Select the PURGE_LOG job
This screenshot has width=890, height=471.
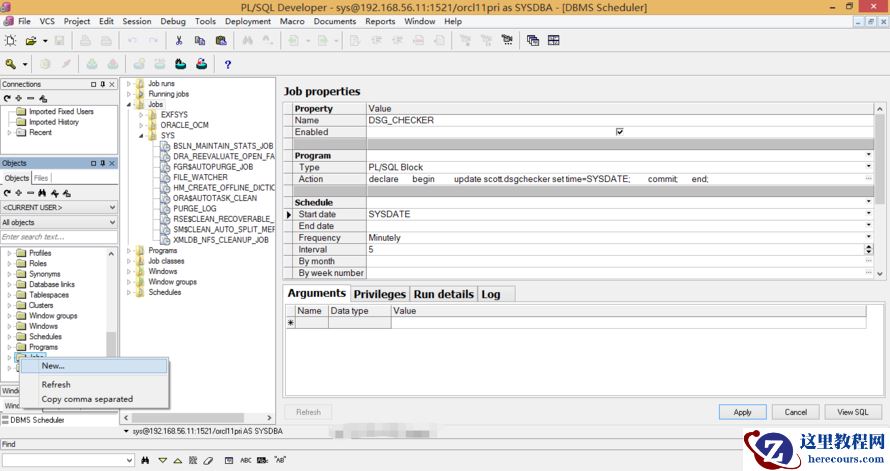[195, 208]
